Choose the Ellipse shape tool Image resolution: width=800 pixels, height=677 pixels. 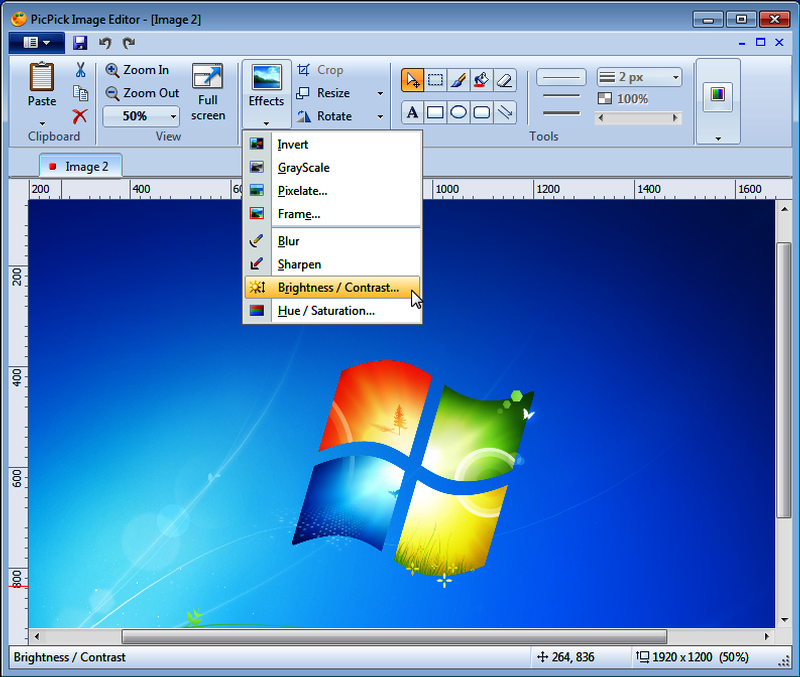[458, 112]
